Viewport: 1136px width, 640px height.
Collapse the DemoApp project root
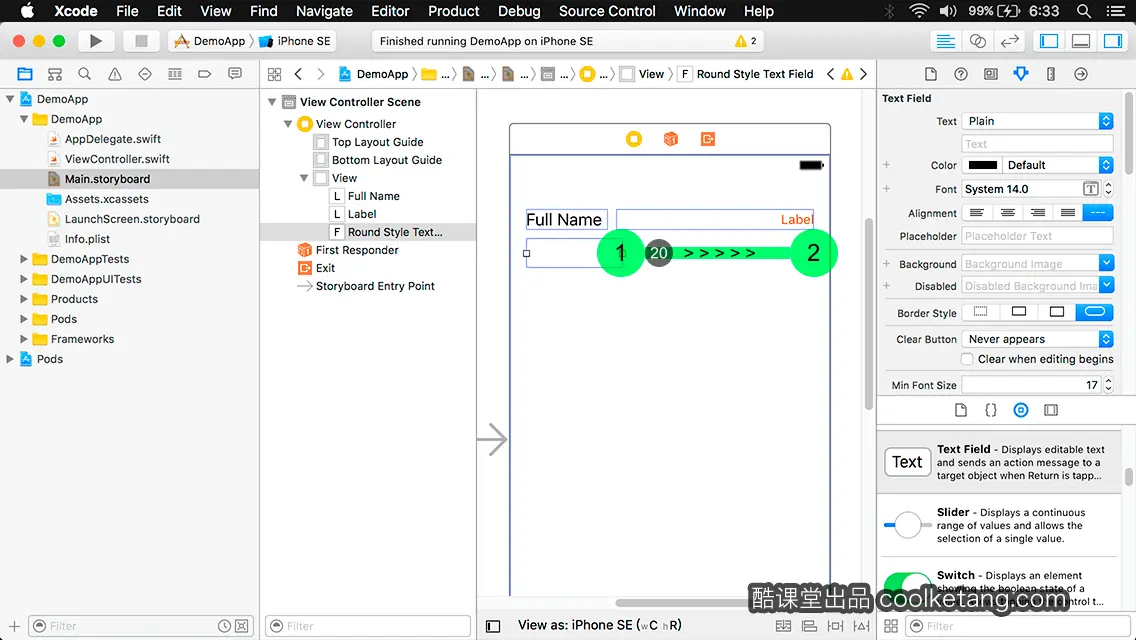click(x=10, y=99)
